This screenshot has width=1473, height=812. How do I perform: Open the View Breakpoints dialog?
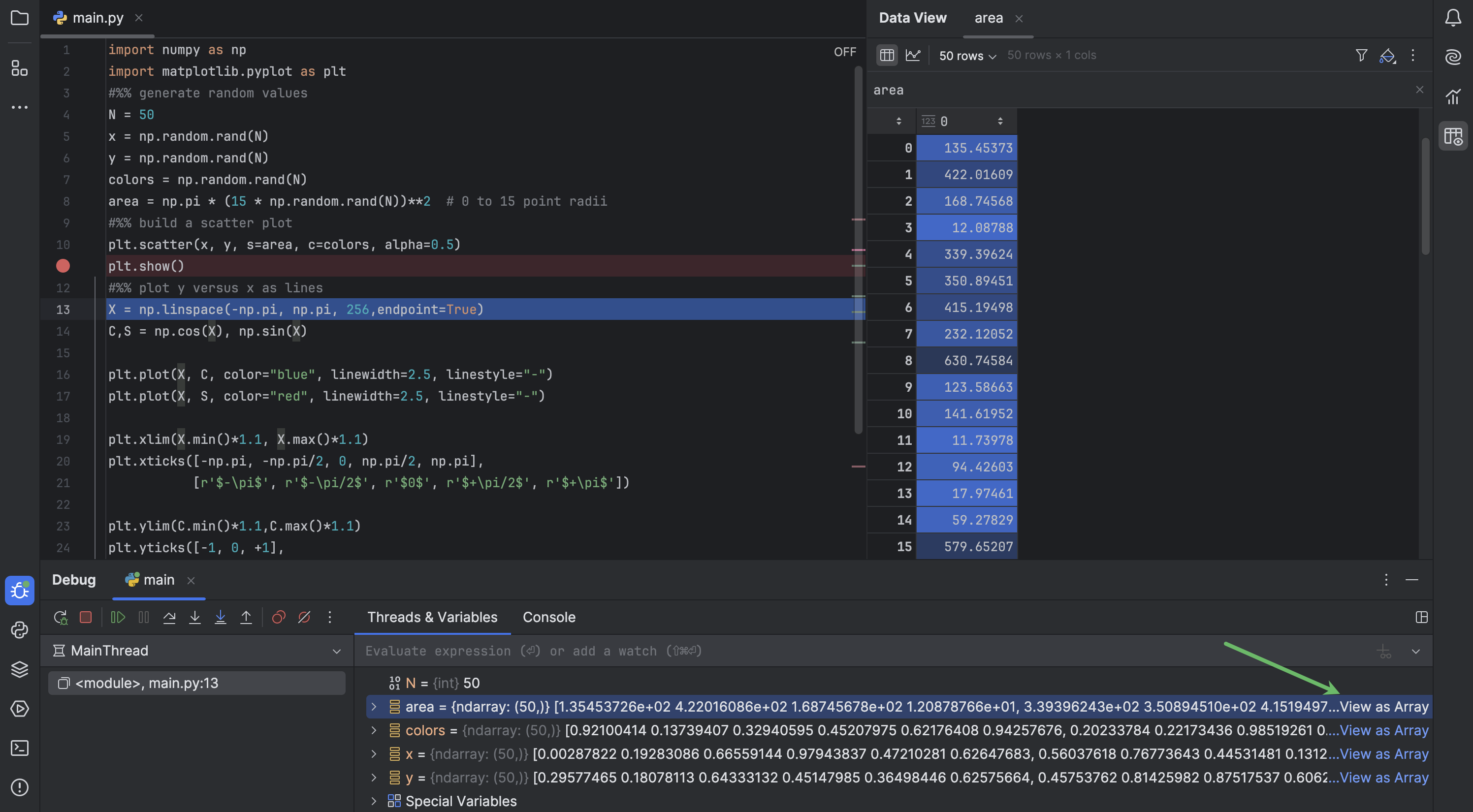point(279,617)
